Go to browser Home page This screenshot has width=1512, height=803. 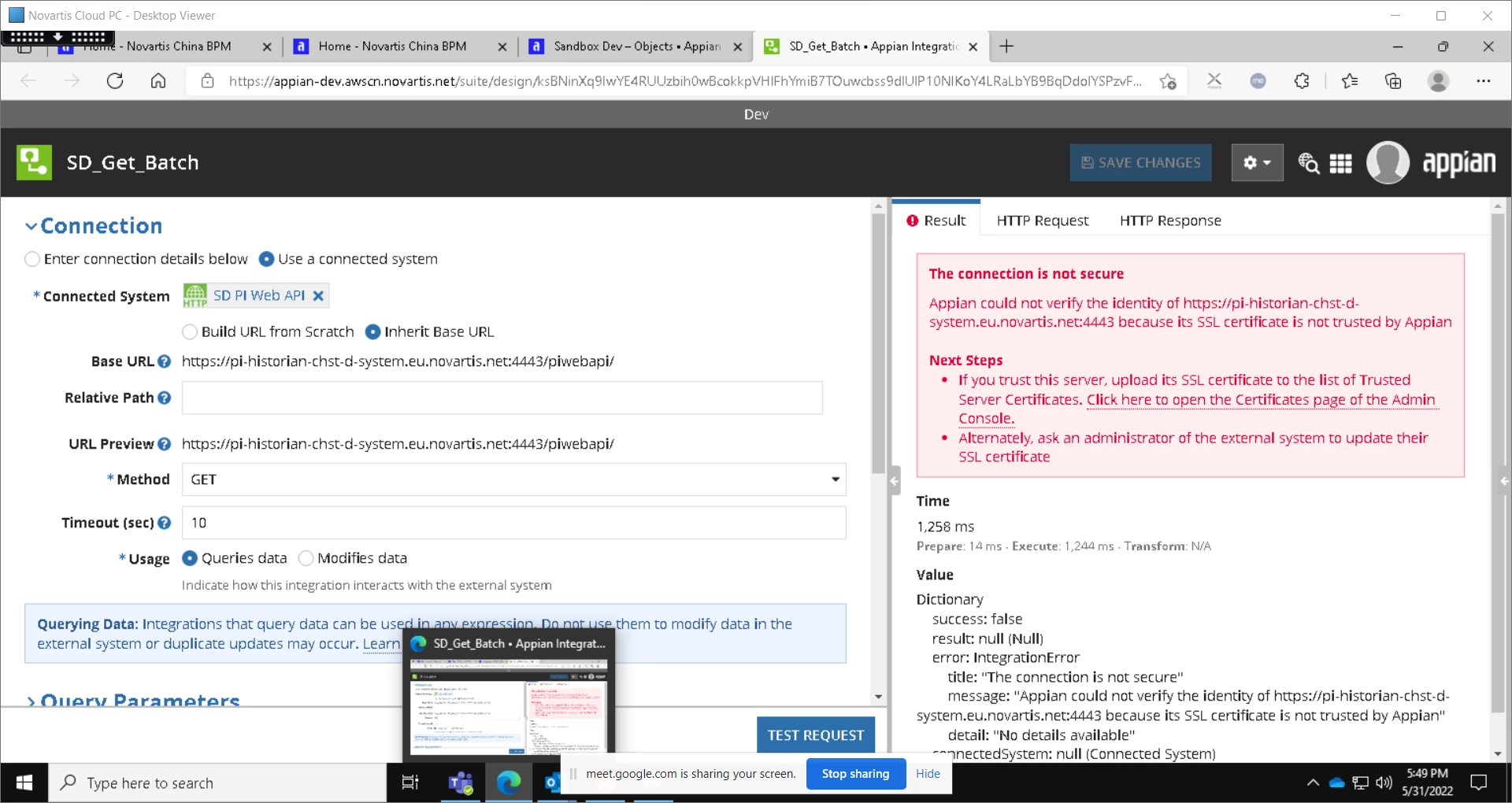(x=158, y=80)
